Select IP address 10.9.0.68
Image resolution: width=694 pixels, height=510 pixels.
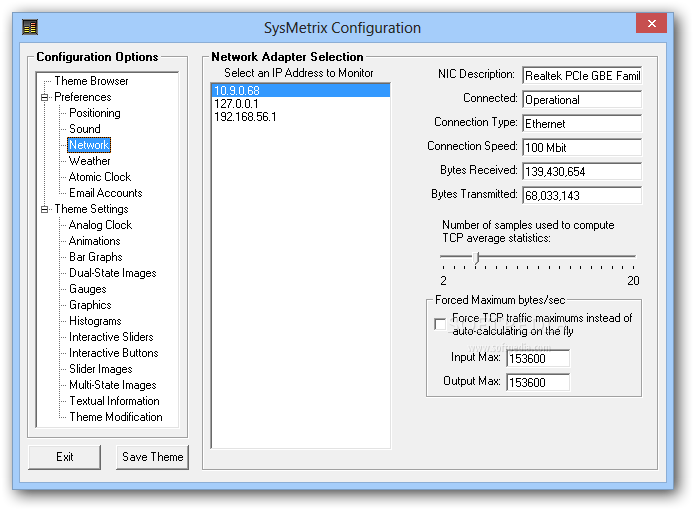click(301, 91)
